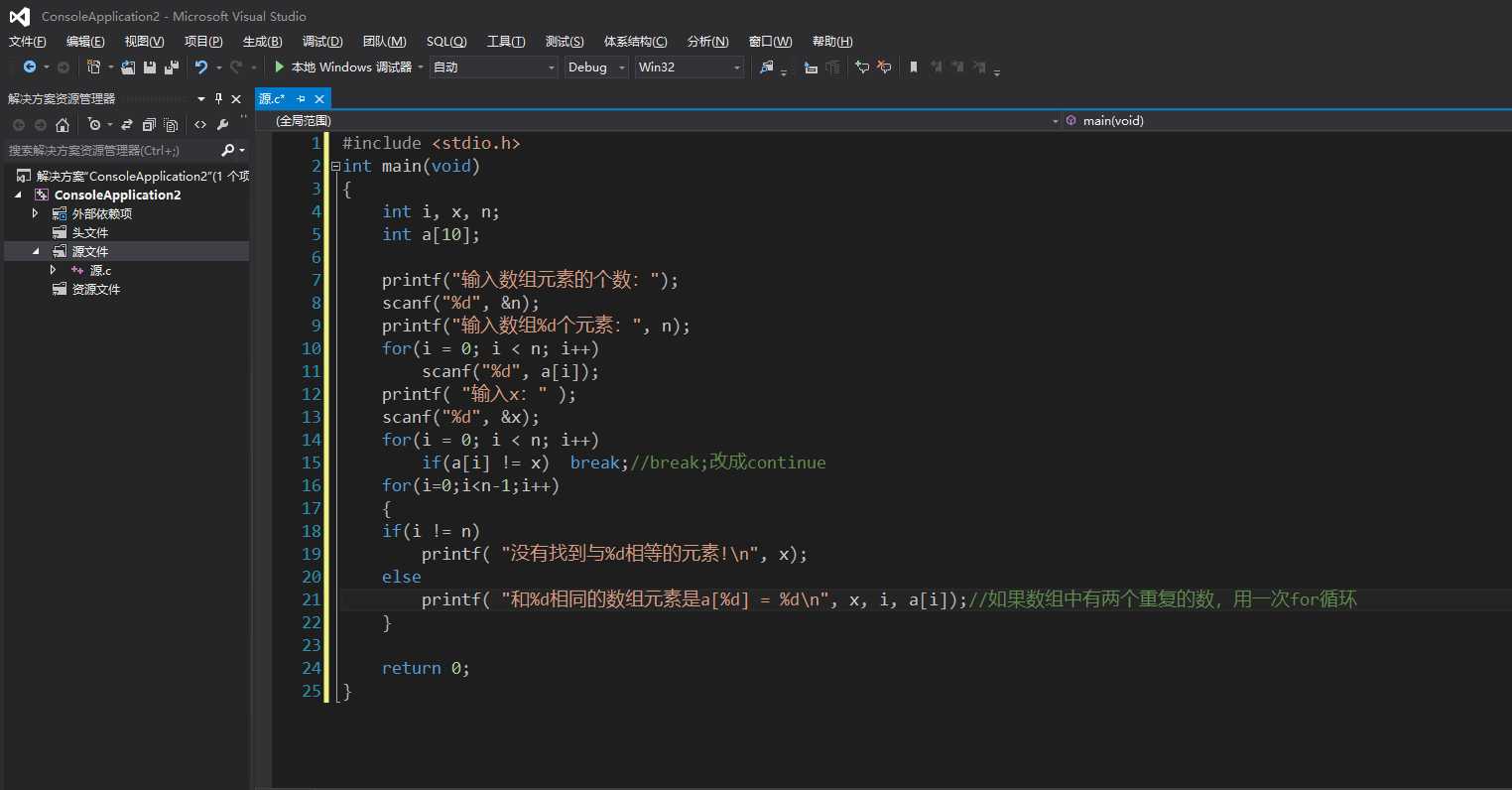Image resolution: width=1512 pixels, height=790 pixels.
Task: Collapse the 源文件 folder node
Action: [36, 251]
